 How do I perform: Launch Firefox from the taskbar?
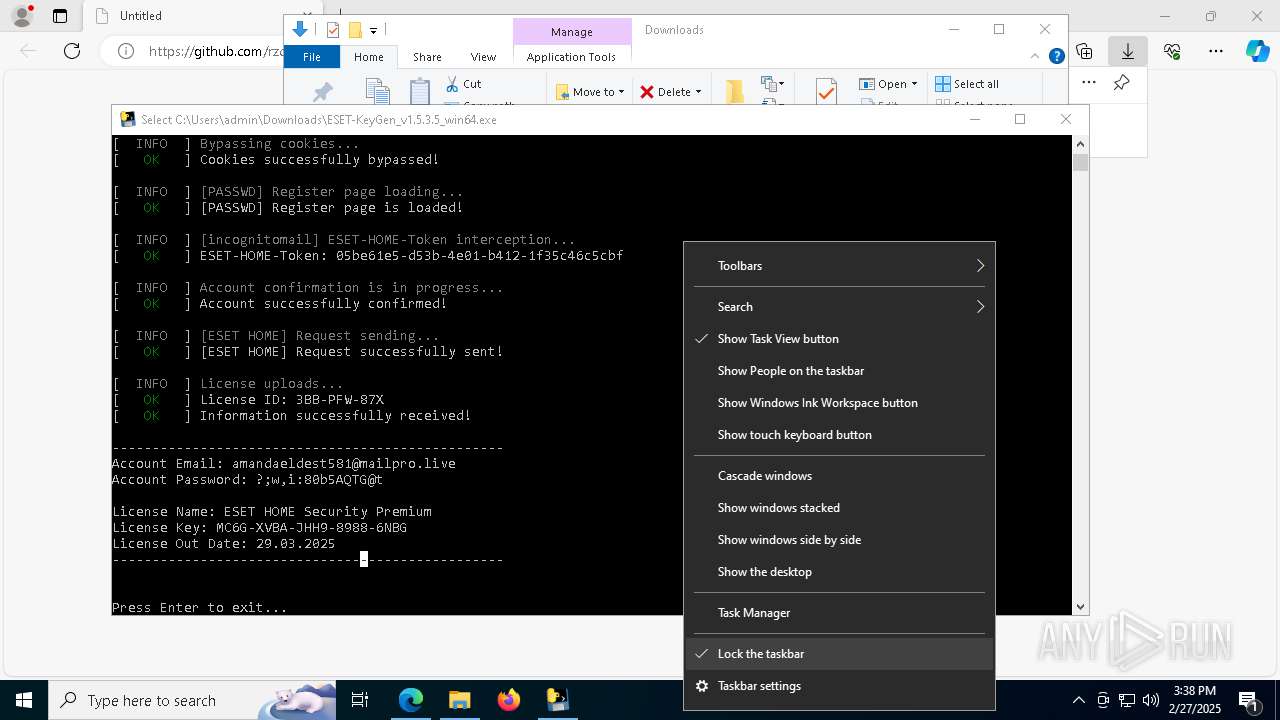pyautogui.click(x=508, y=700)
